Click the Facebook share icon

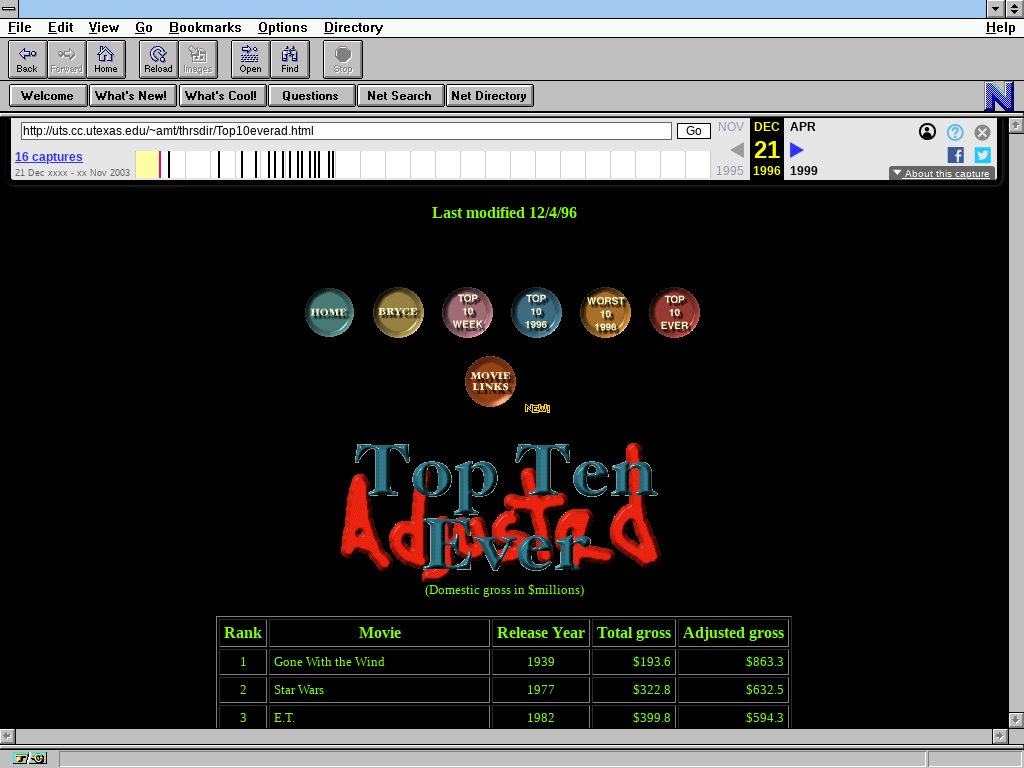955,155
